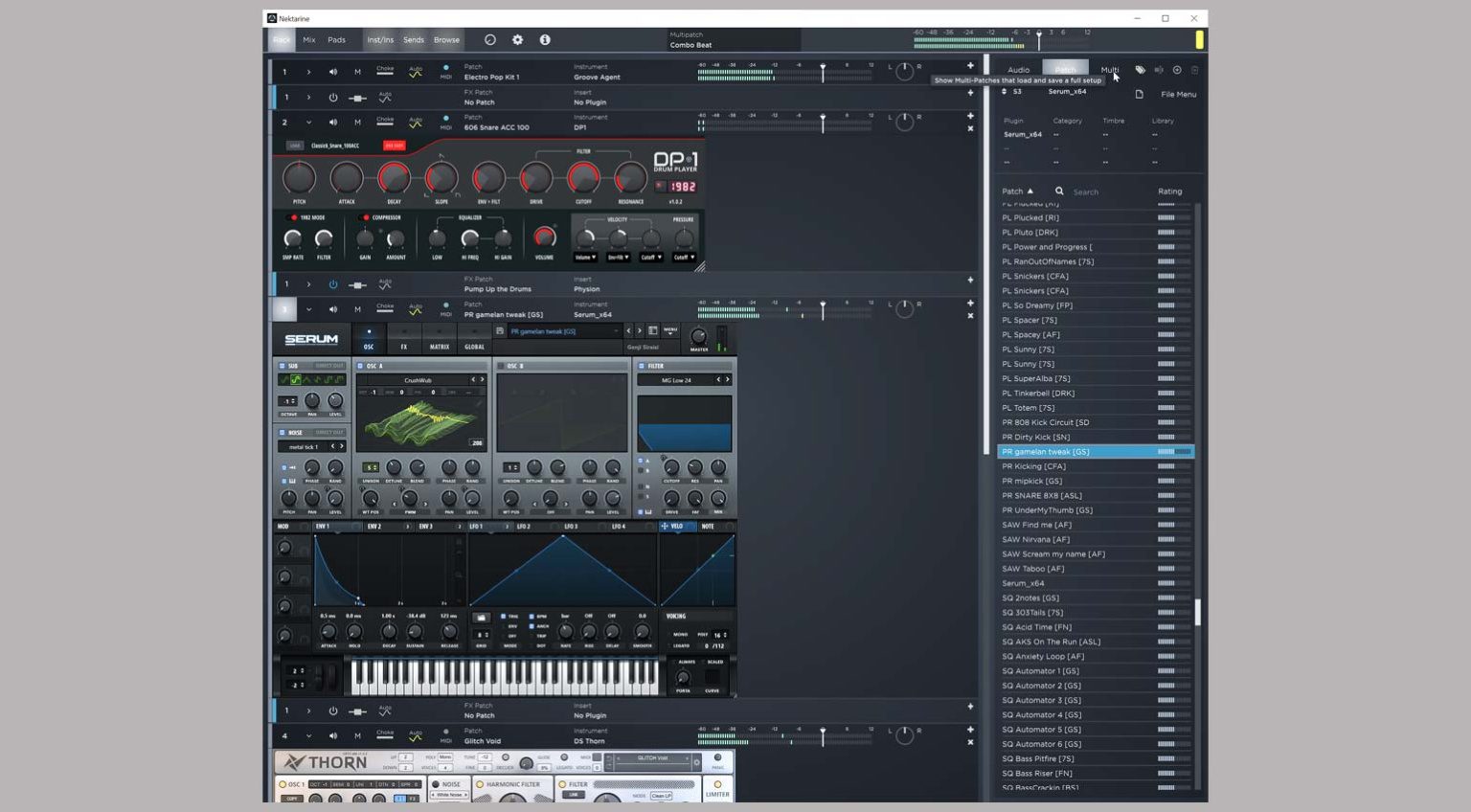Enable Choke on the 606 Snare track
Image resolution: width=1471 pixels, height=812 pixels.
tap(386, 122)
